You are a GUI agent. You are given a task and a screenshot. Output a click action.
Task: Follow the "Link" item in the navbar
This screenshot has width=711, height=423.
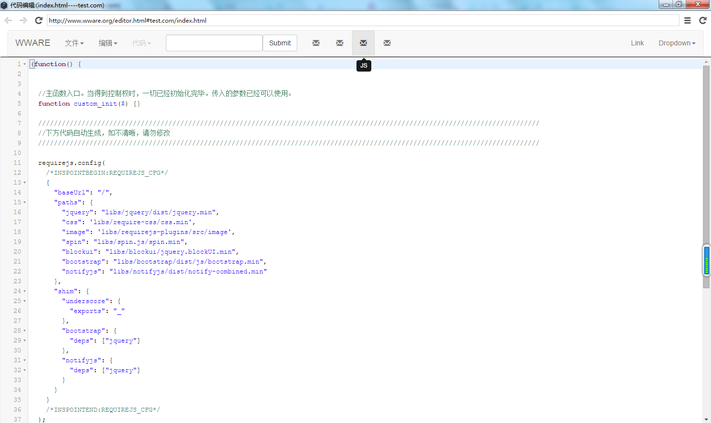tap(637, 43)
